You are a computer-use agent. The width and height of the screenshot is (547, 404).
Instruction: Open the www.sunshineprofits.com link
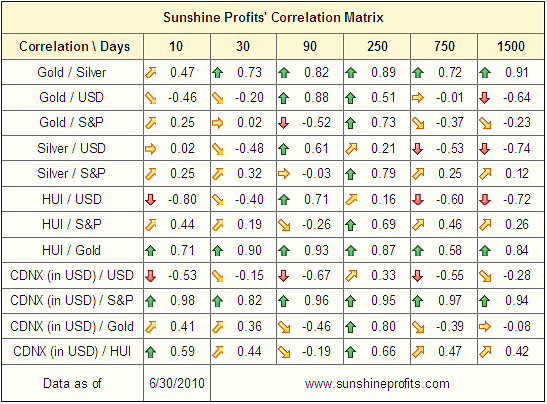click(x=377, y=384)
